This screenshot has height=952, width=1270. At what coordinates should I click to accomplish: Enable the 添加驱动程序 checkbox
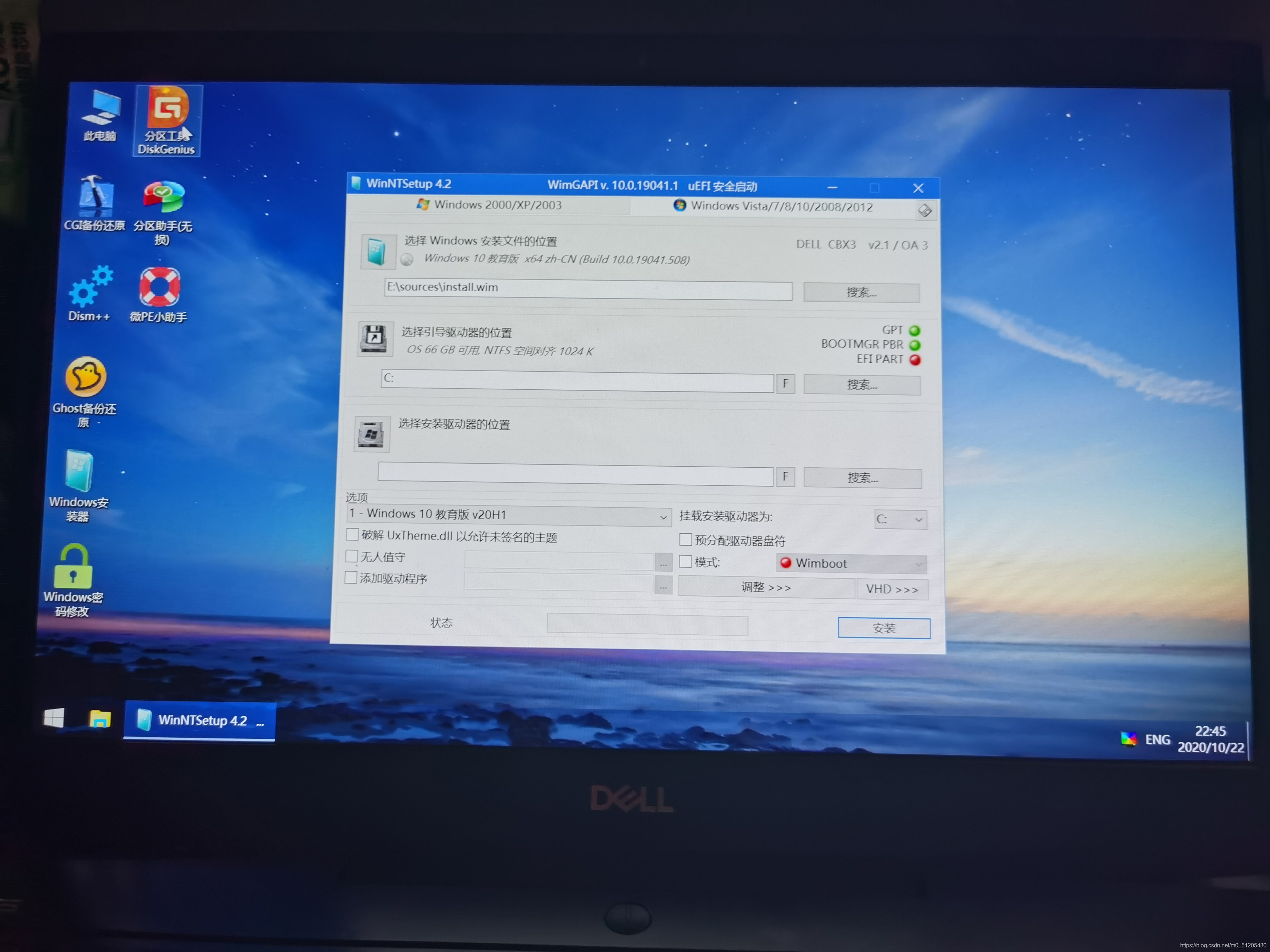350,577
